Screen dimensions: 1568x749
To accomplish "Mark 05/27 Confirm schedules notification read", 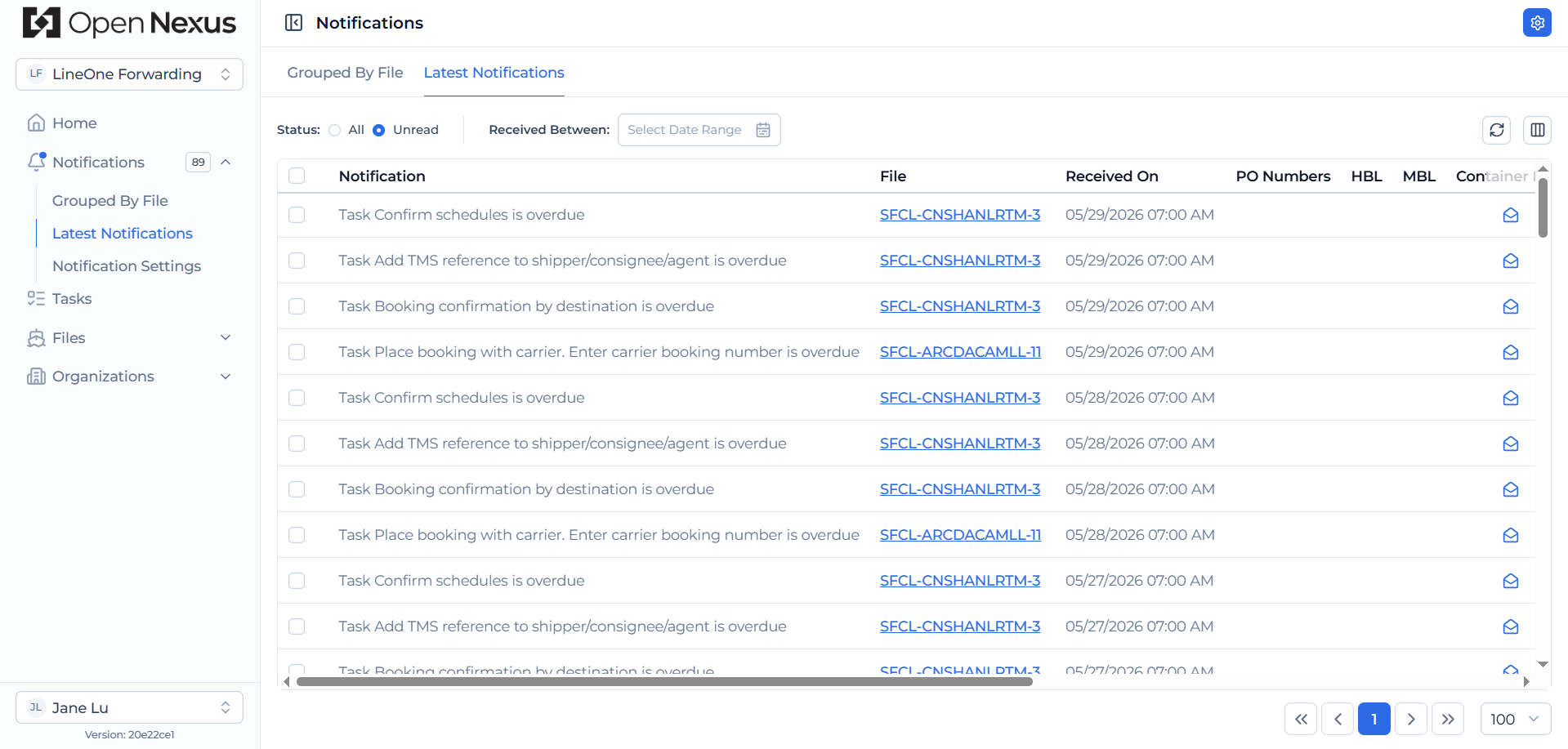I will click(x=1510, y=581).
